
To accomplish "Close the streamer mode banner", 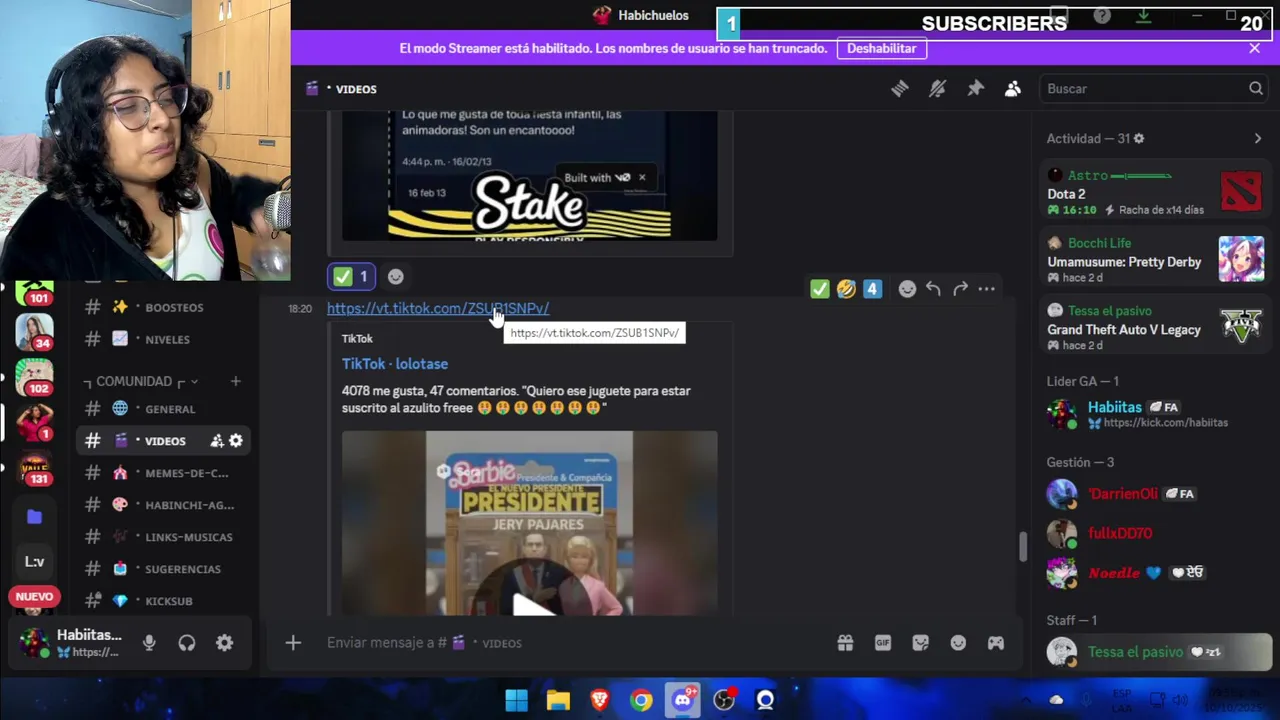I will [1254, 48].
